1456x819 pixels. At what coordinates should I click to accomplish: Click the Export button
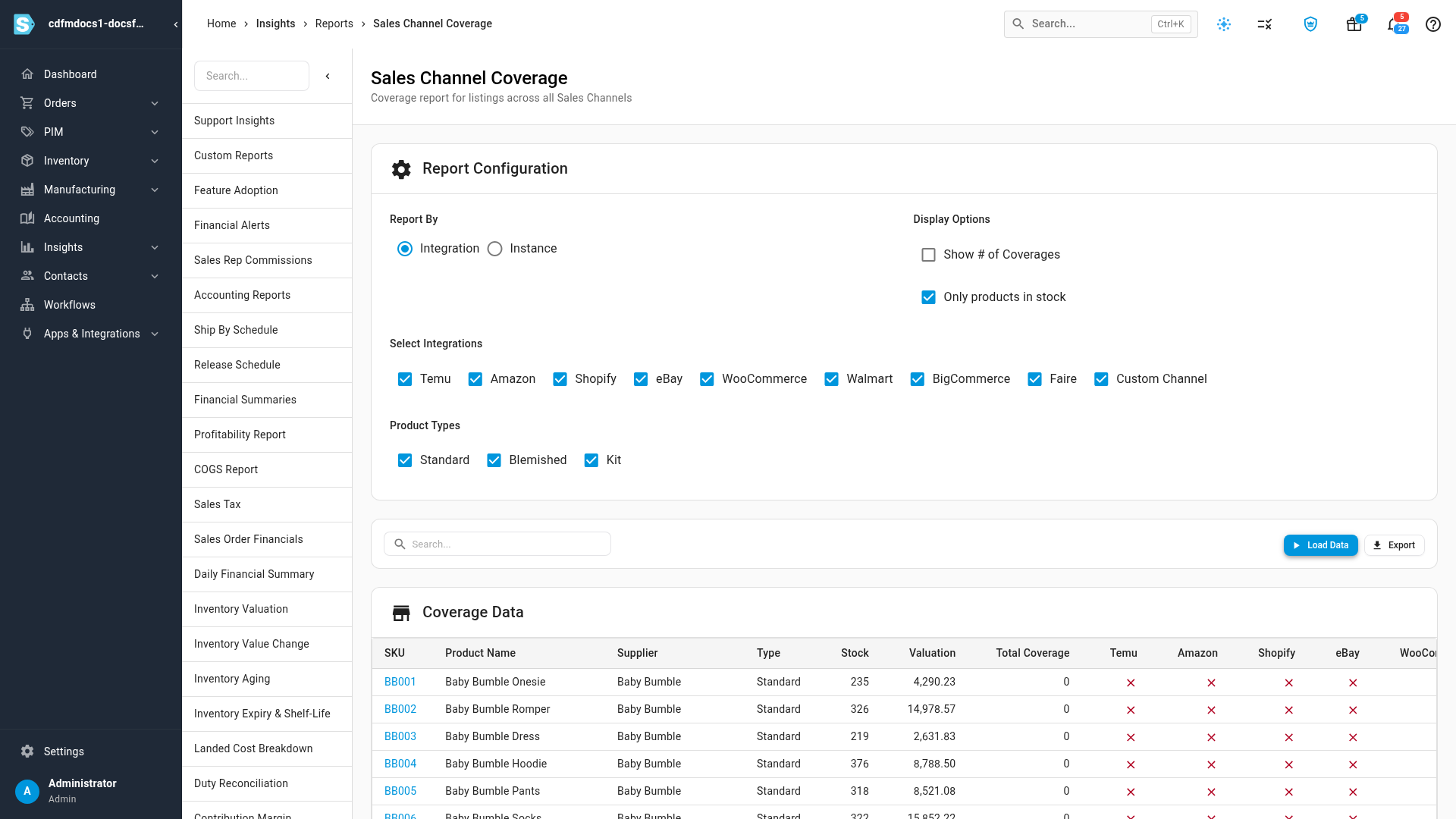click(1394, 545)
